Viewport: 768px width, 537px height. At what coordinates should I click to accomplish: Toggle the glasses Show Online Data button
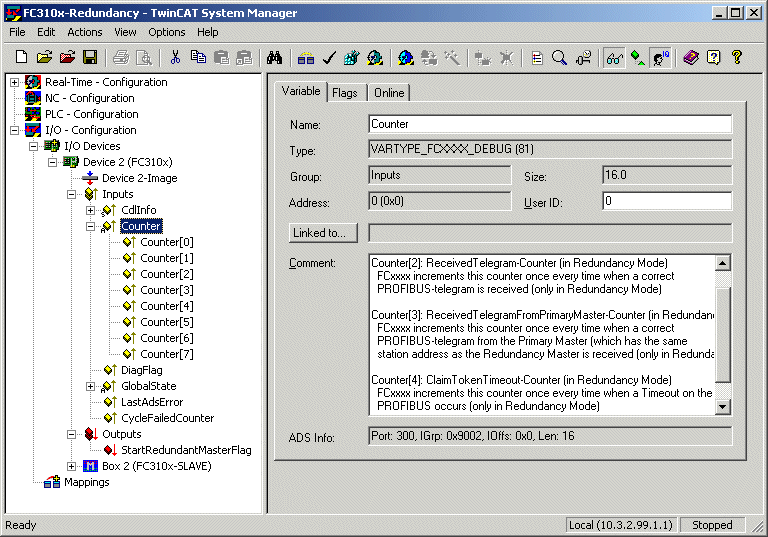click(x=614, y=58)
